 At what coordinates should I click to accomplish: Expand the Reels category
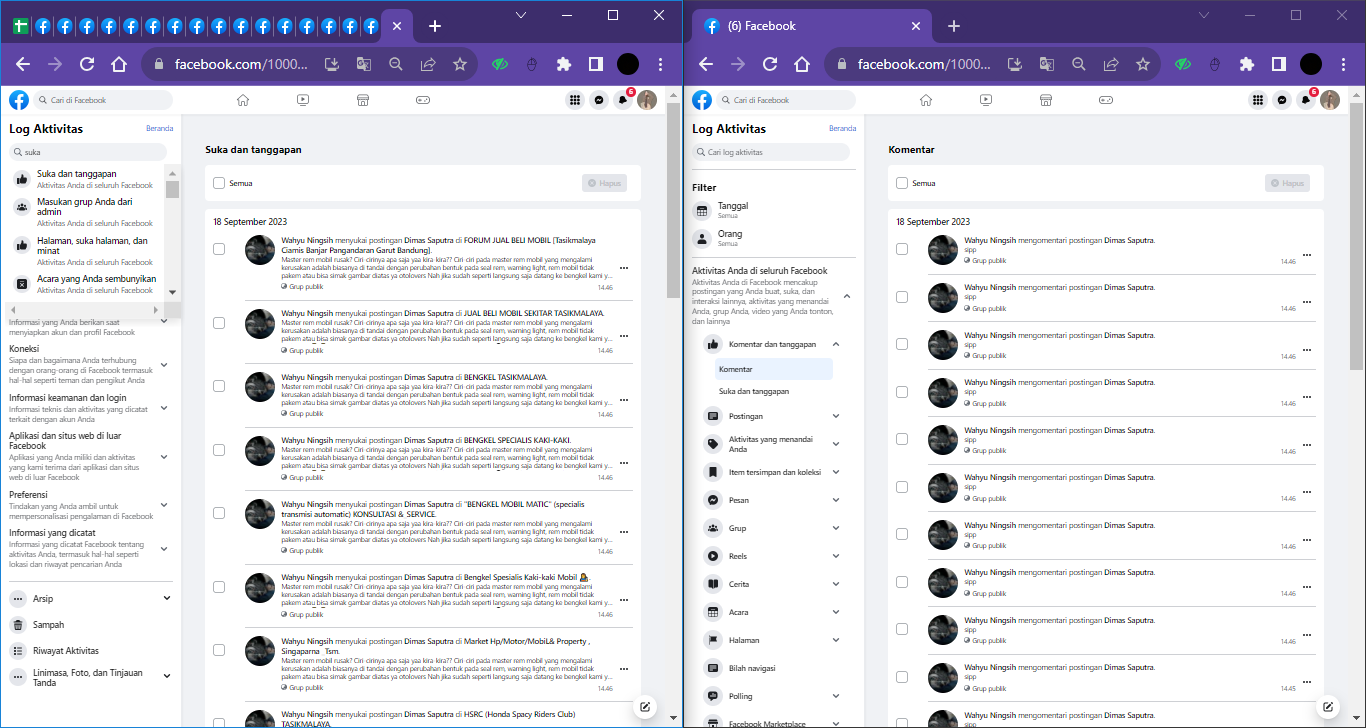(836, 556)
